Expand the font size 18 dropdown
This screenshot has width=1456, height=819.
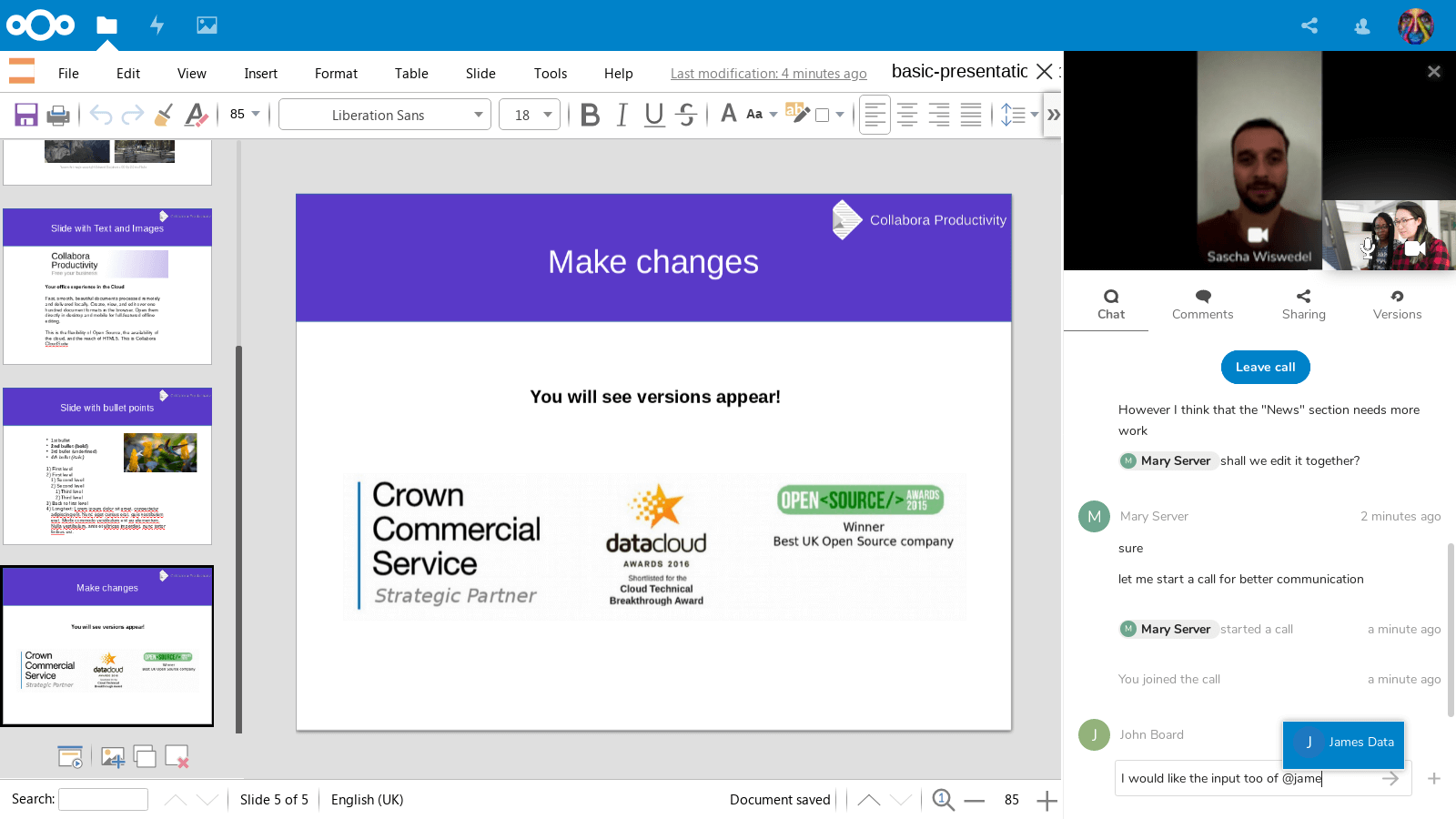(548, 115)
